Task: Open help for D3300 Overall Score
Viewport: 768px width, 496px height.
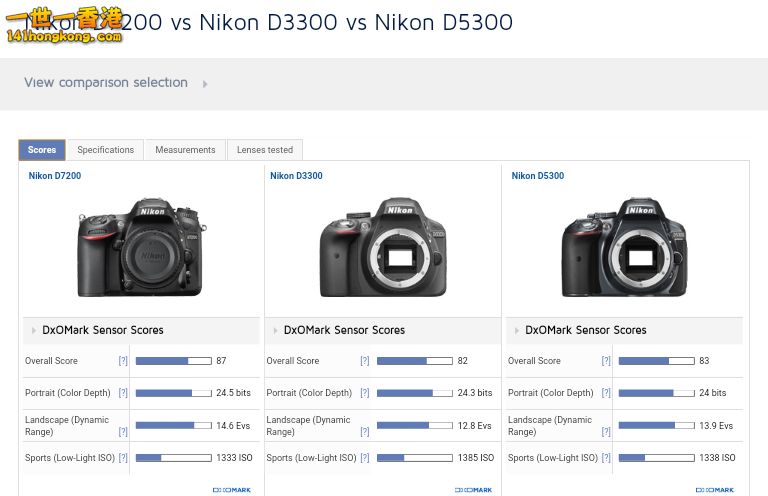Action: pos(364,361)
